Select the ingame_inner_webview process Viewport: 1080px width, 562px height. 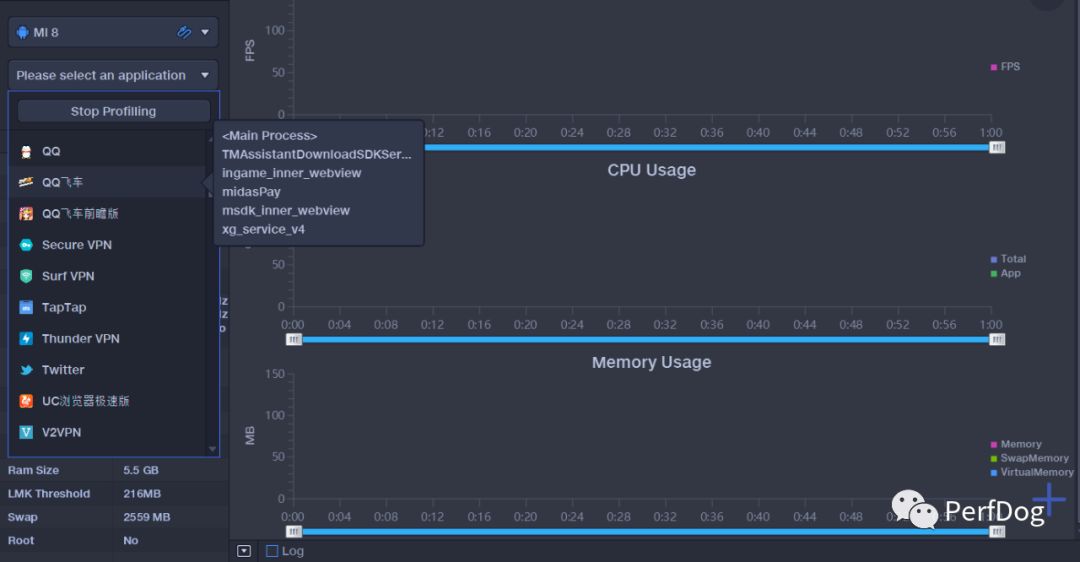coord(291,173)
